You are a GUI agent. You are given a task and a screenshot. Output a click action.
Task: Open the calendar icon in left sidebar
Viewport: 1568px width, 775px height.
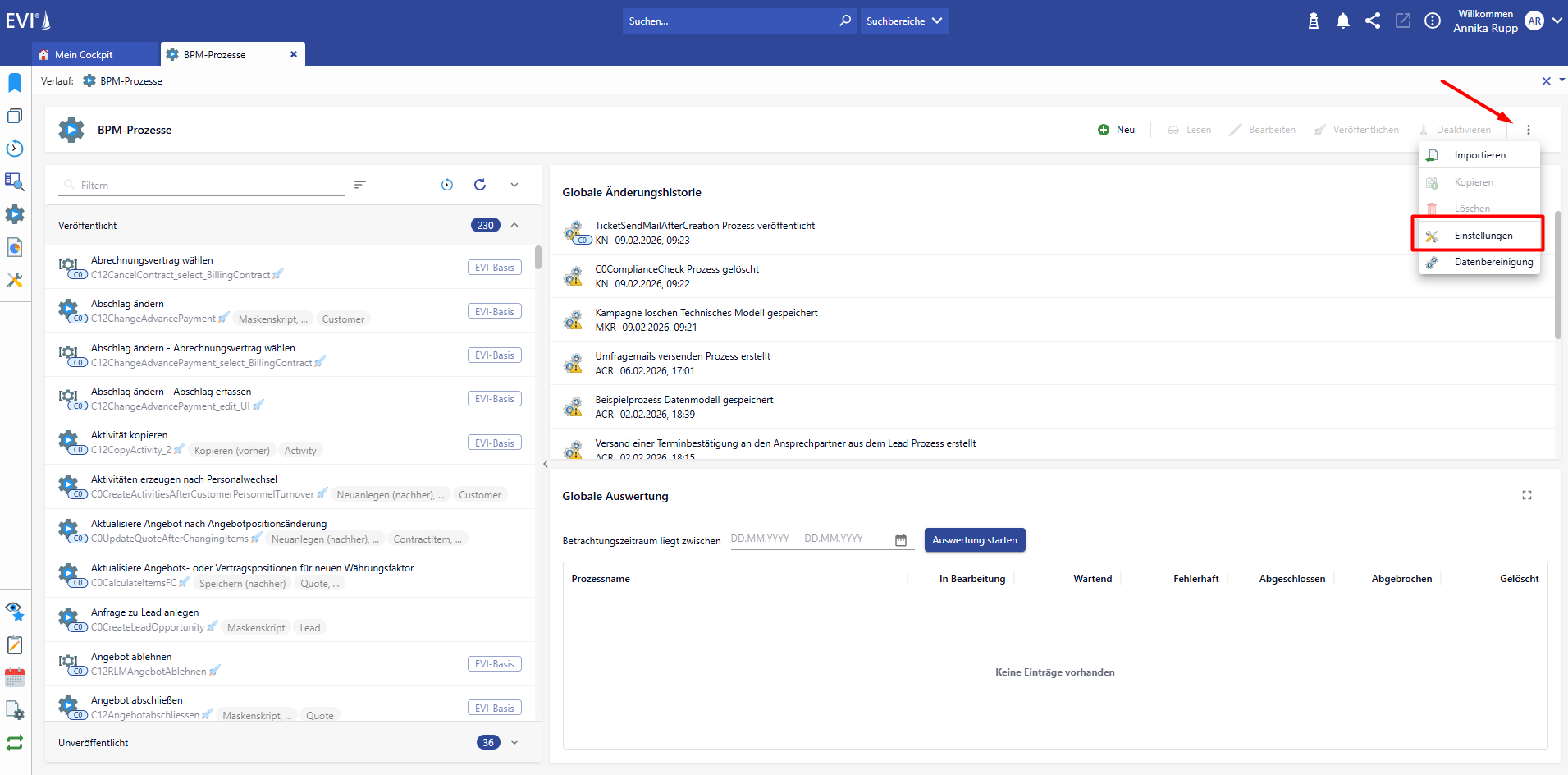[15, 677]
